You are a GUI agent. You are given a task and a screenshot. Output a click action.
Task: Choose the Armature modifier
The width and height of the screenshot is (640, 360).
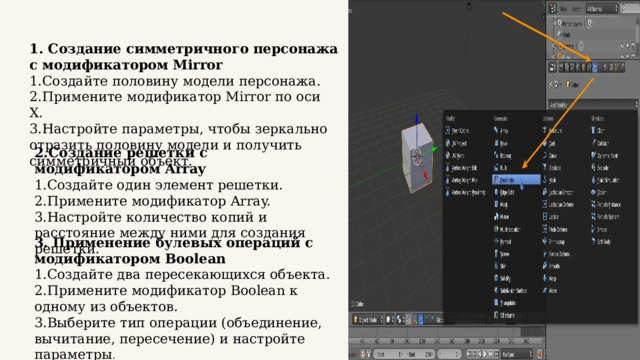point(552,131)
